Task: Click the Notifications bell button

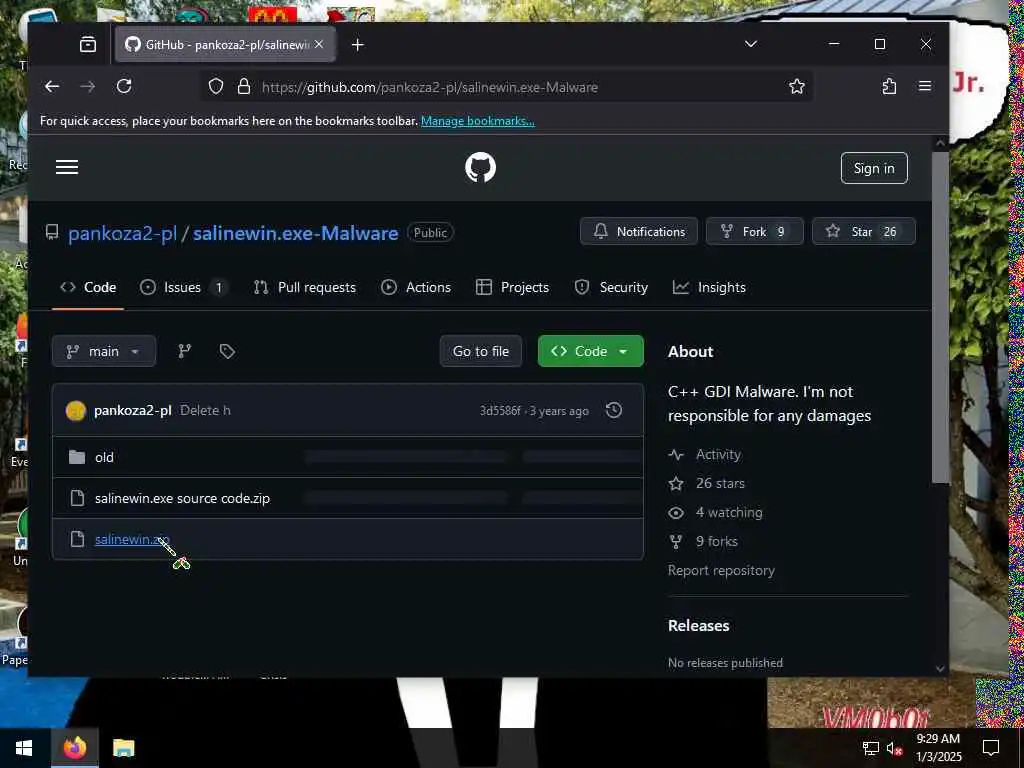Action: 639,231
